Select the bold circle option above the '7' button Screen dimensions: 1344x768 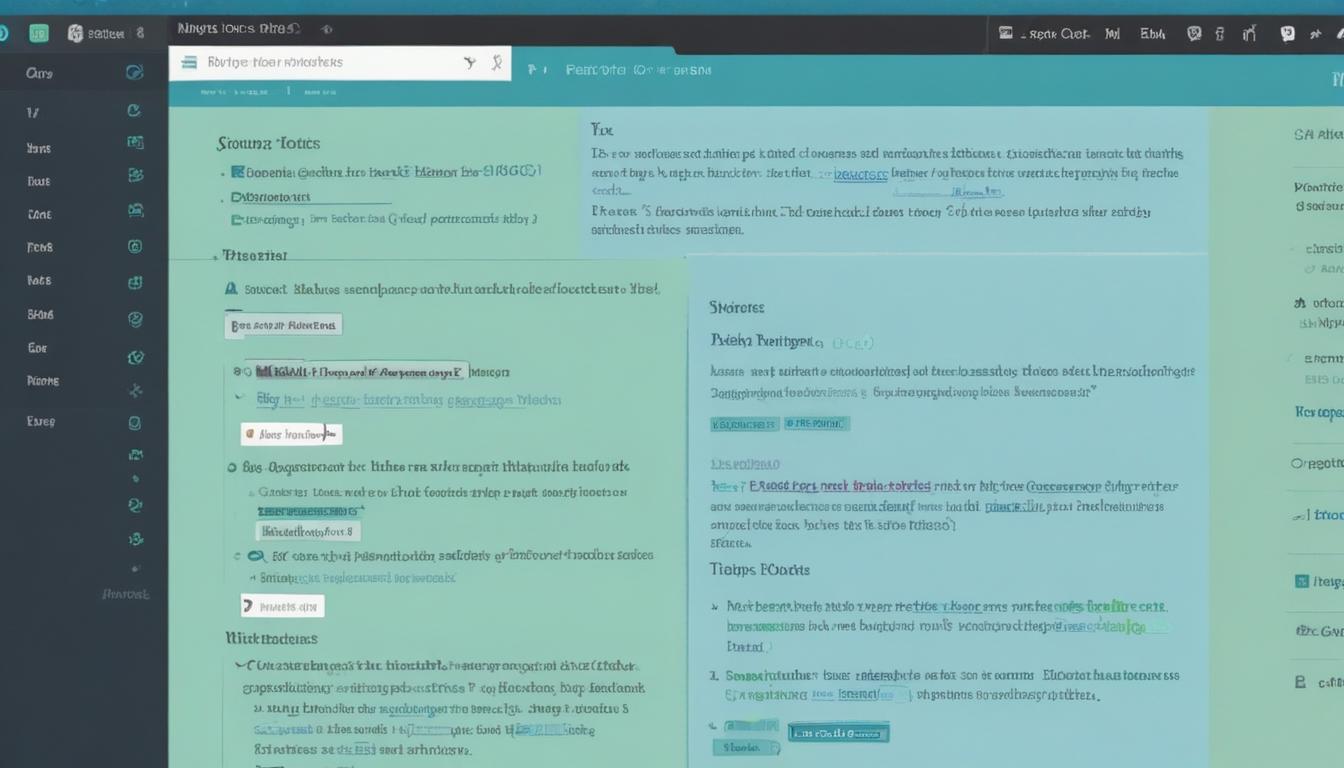point(256,556)
